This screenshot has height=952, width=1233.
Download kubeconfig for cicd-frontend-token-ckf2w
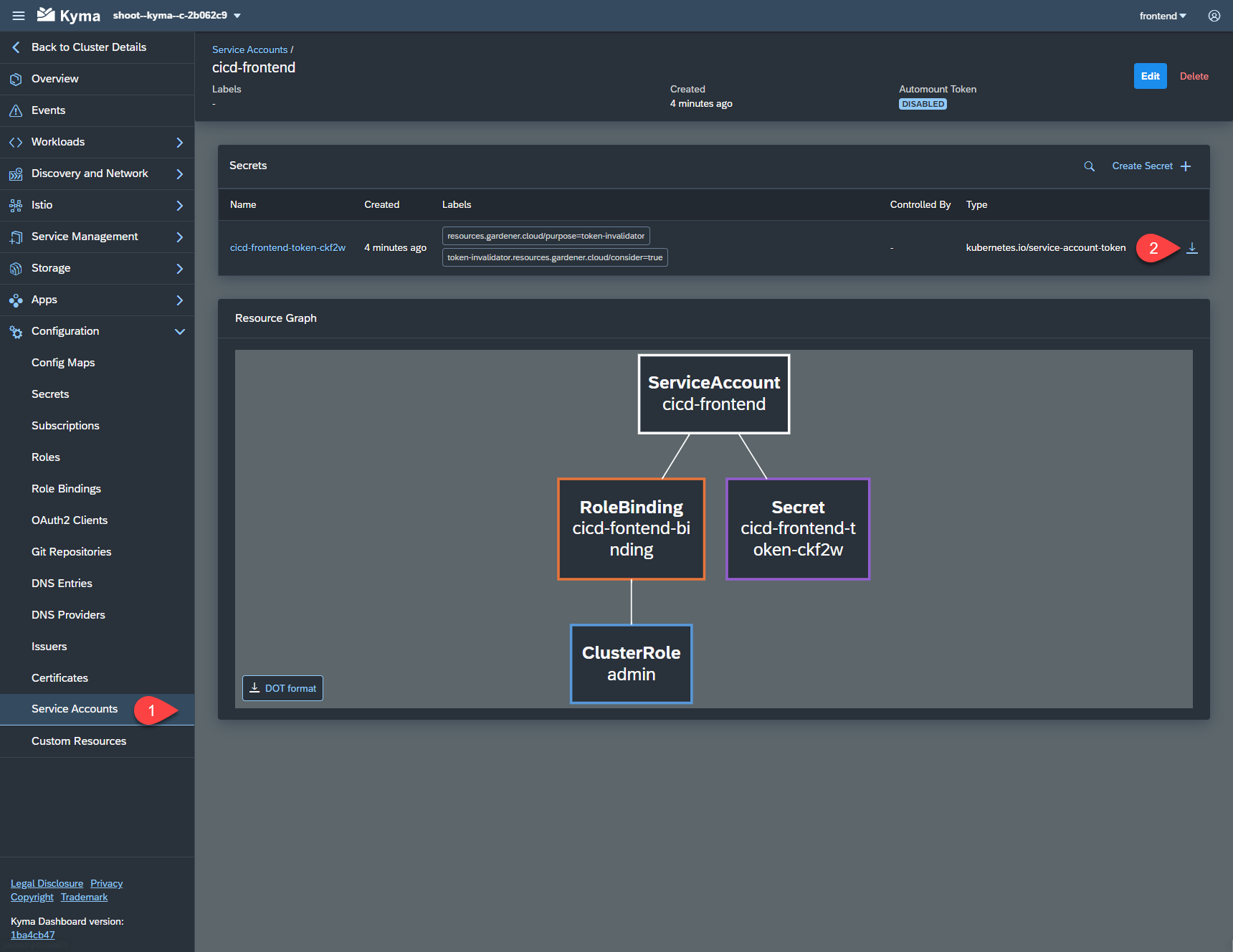coord(1191,248)
